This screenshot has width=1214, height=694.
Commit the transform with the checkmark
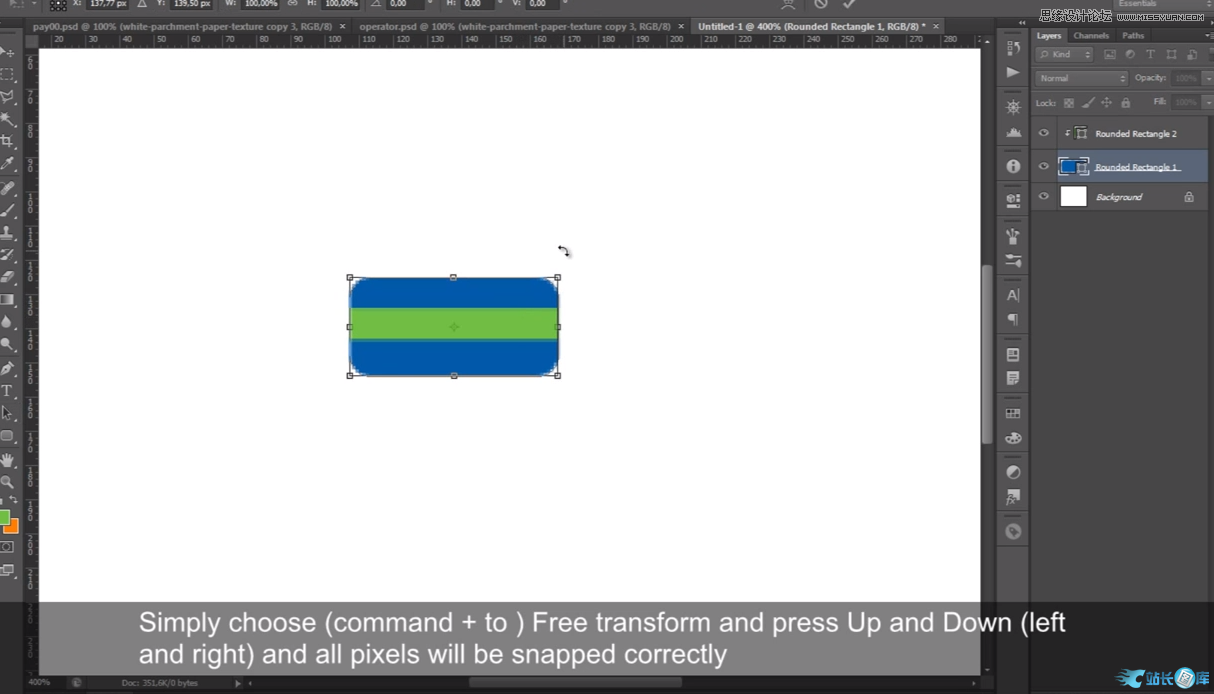click(x=849, y=4)
